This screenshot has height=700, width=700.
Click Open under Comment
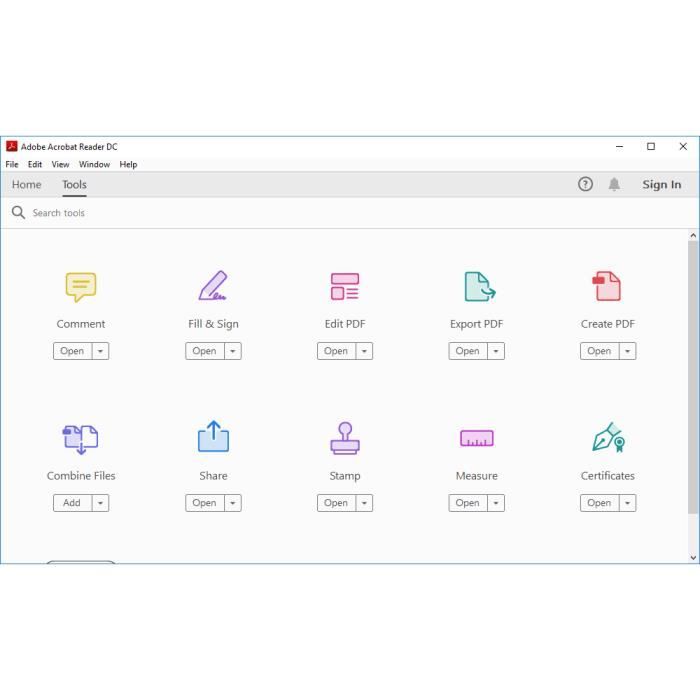point(72,351)
